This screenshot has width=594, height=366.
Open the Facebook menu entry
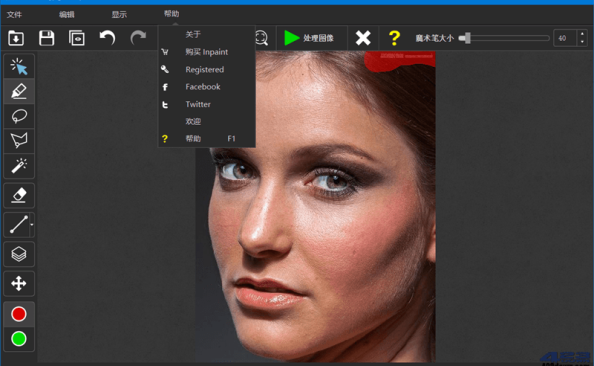206,87
